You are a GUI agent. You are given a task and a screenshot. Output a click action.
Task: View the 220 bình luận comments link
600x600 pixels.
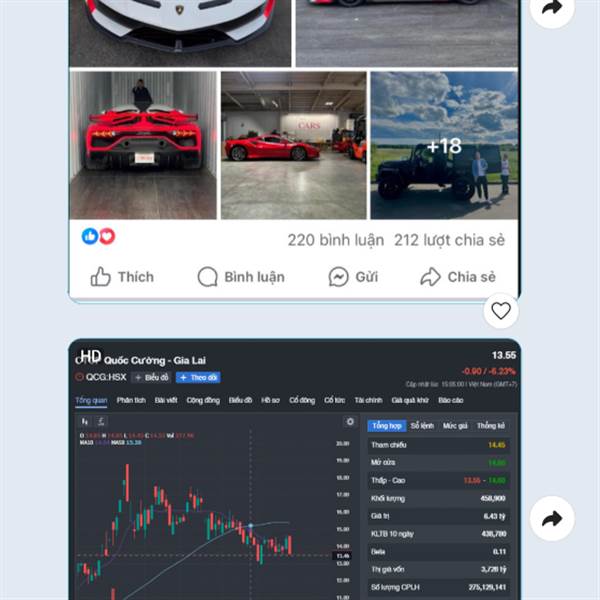coord(336,240)
